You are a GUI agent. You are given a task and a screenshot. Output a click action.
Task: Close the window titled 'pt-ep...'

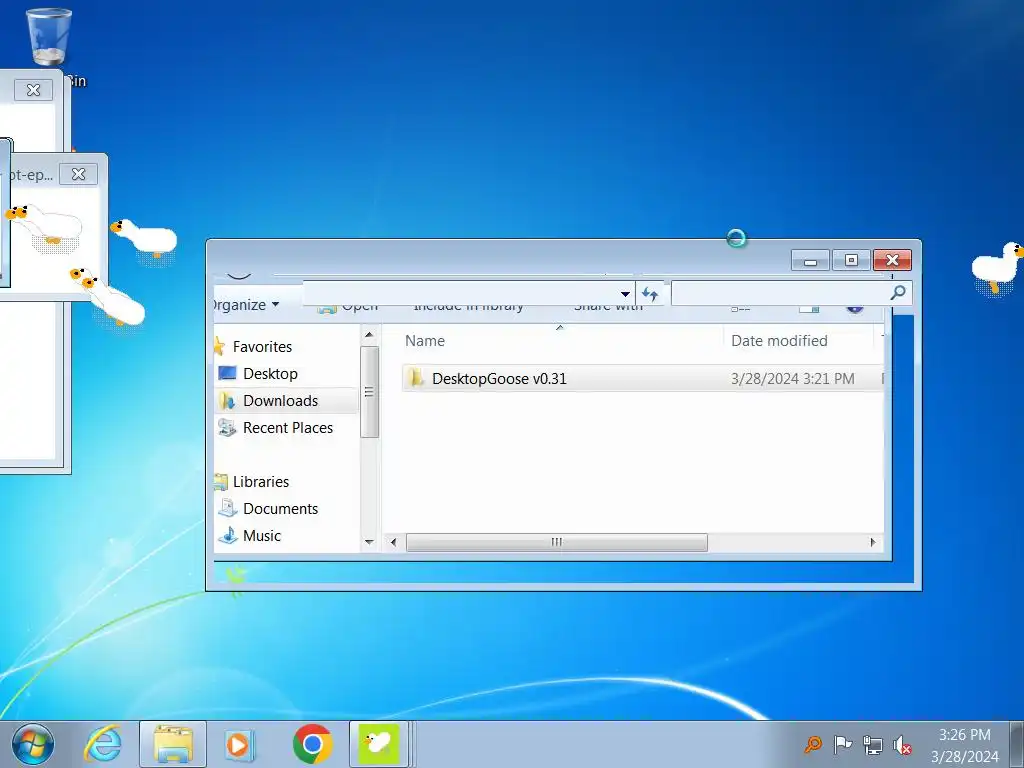[x=78, y=174]
